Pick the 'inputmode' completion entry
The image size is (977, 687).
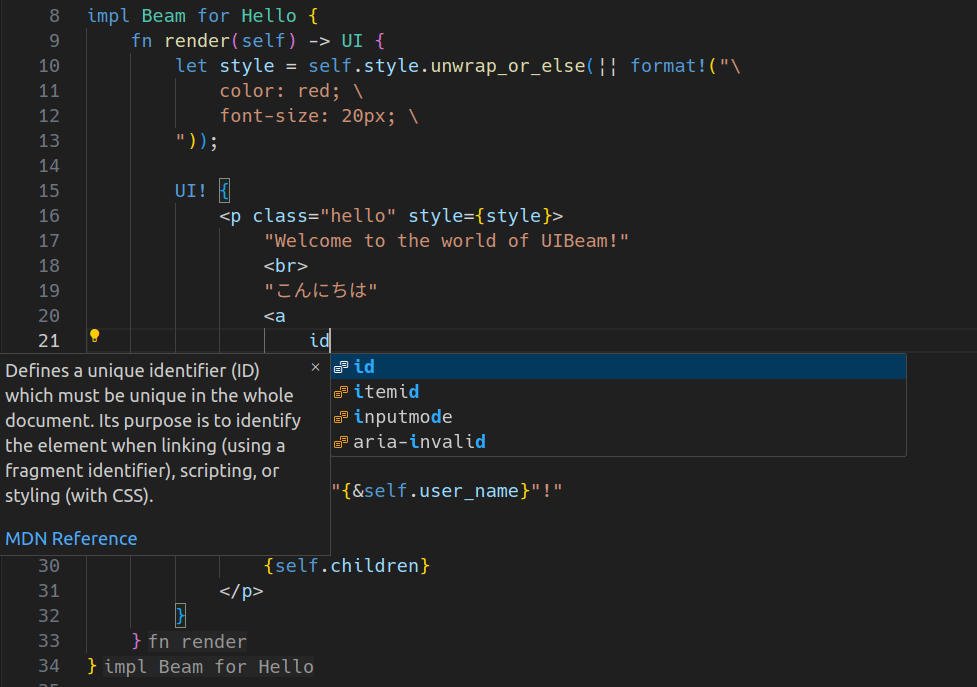tap(618, 417)
